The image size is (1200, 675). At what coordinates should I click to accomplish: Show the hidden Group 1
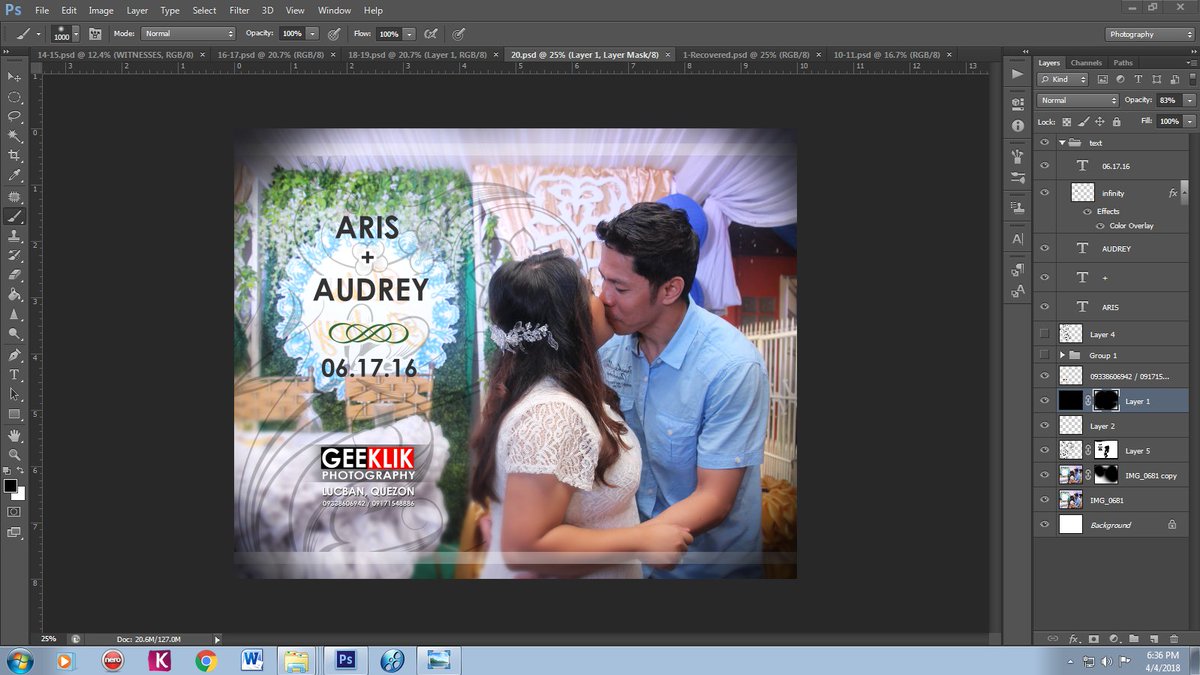click(x=1045, y=355)
